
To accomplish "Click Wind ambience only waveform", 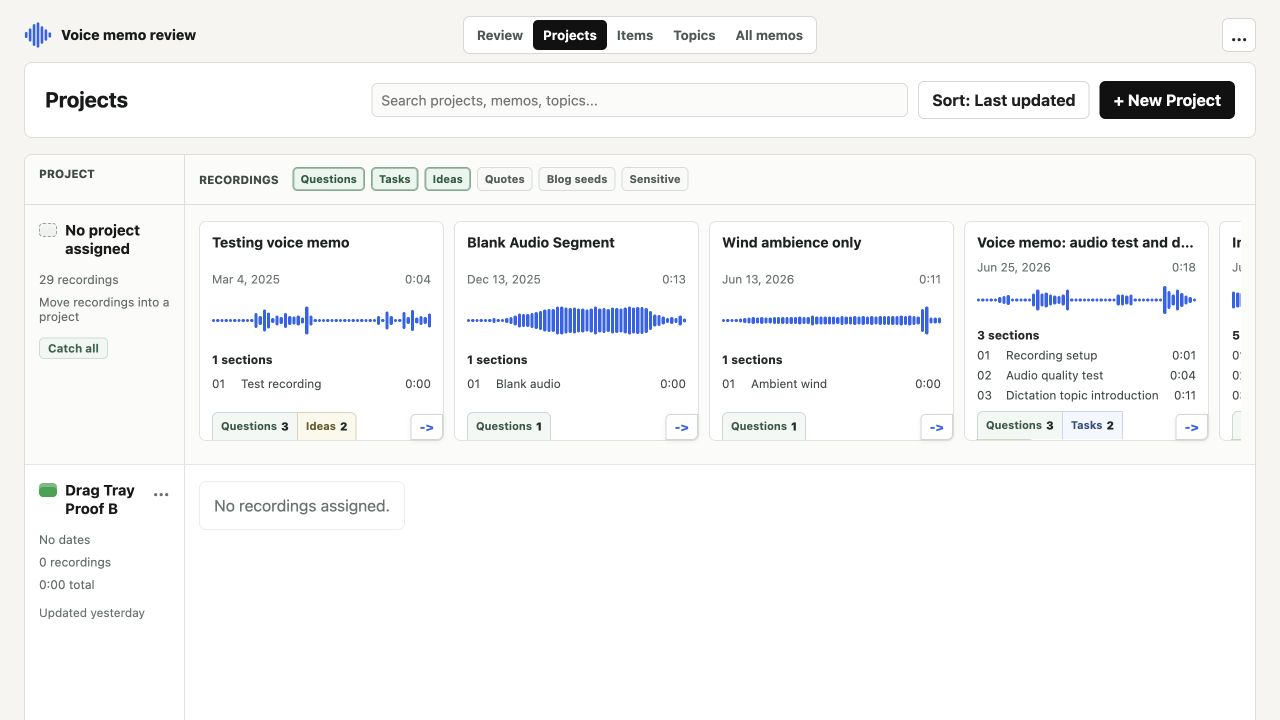I will click(x=831, y=320).
